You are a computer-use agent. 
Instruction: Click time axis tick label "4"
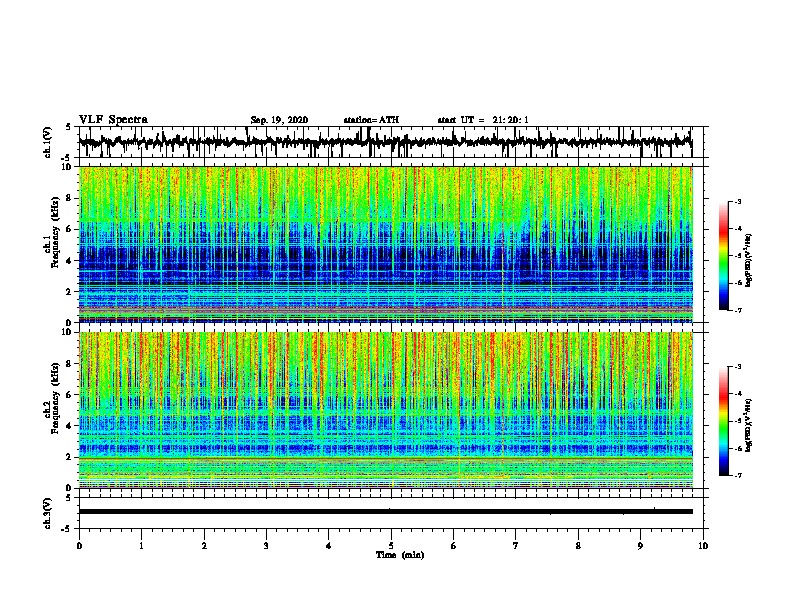point(329,545)
